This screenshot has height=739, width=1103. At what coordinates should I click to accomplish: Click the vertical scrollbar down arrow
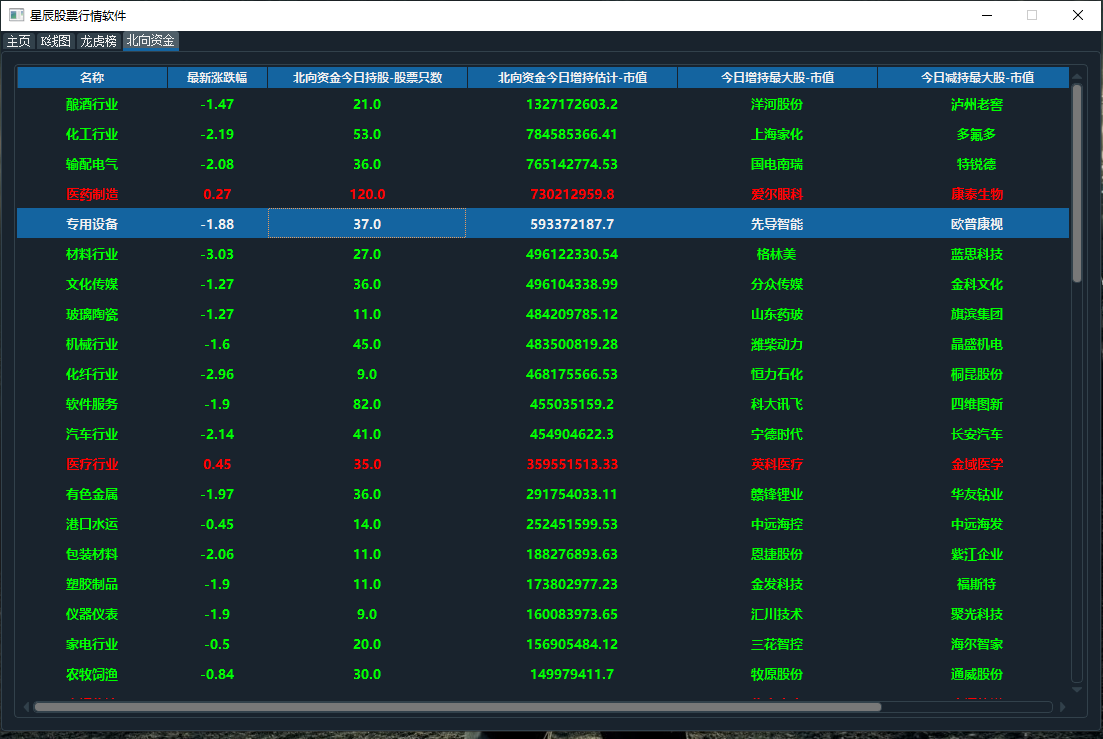(x=1076, y=689)
